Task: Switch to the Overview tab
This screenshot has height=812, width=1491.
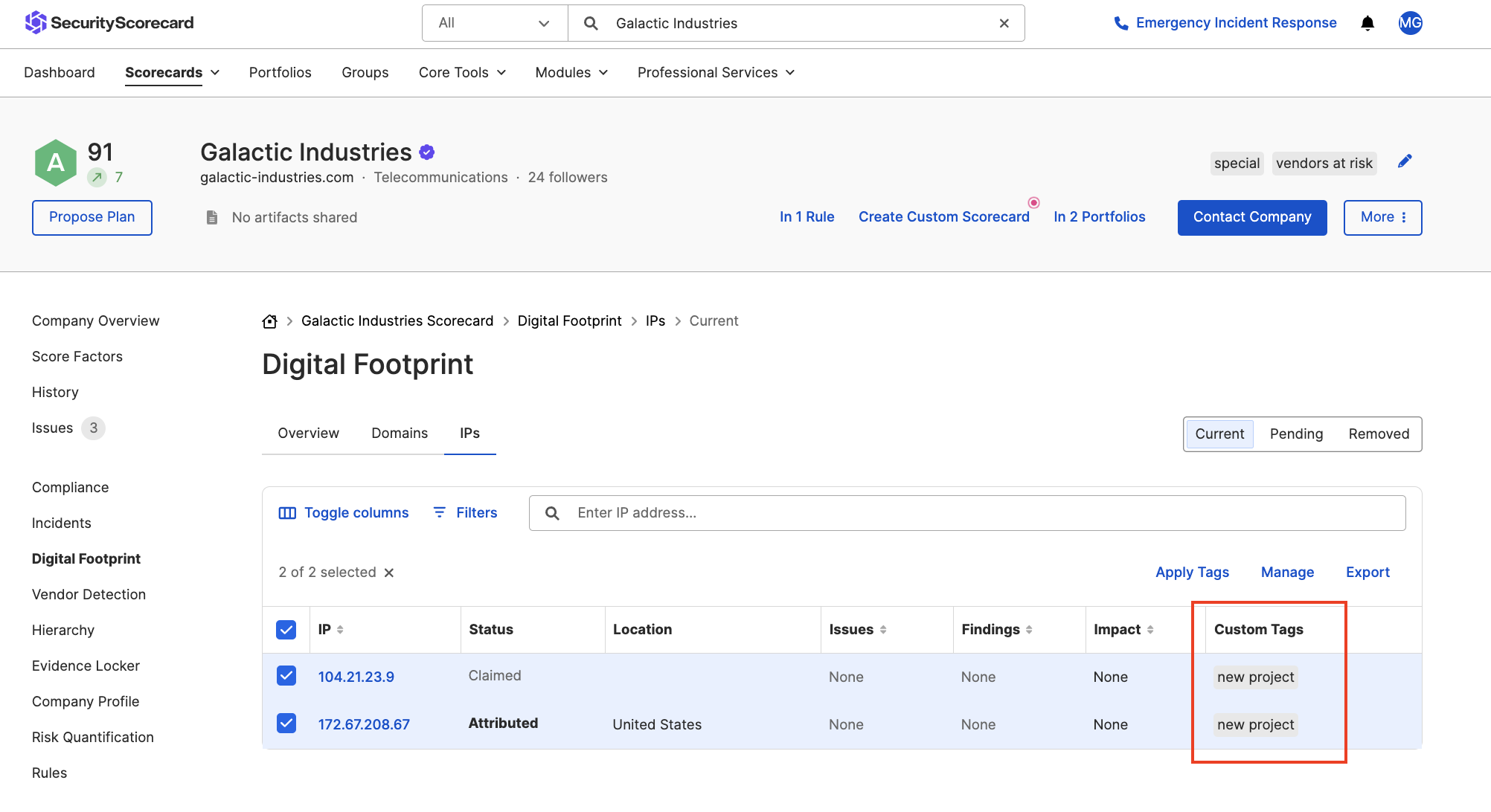Action: click(x=308, y=434)
